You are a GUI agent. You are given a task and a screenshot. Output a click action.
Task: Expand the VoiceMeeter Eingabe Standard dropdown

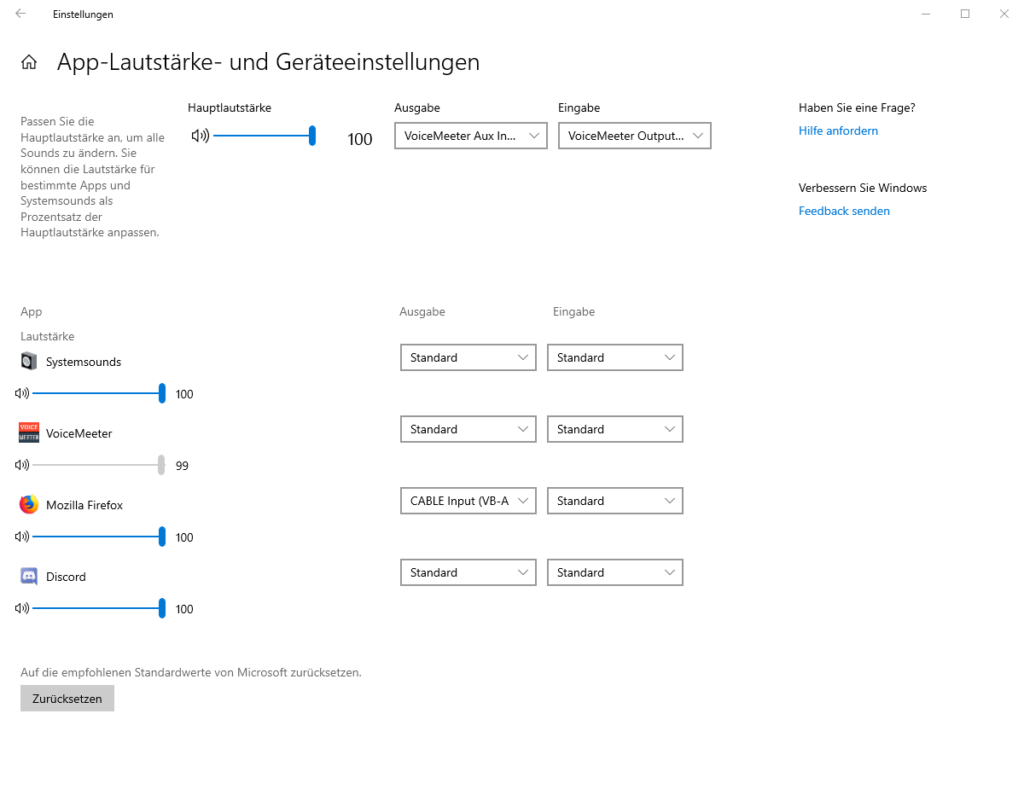pos(615,429)
